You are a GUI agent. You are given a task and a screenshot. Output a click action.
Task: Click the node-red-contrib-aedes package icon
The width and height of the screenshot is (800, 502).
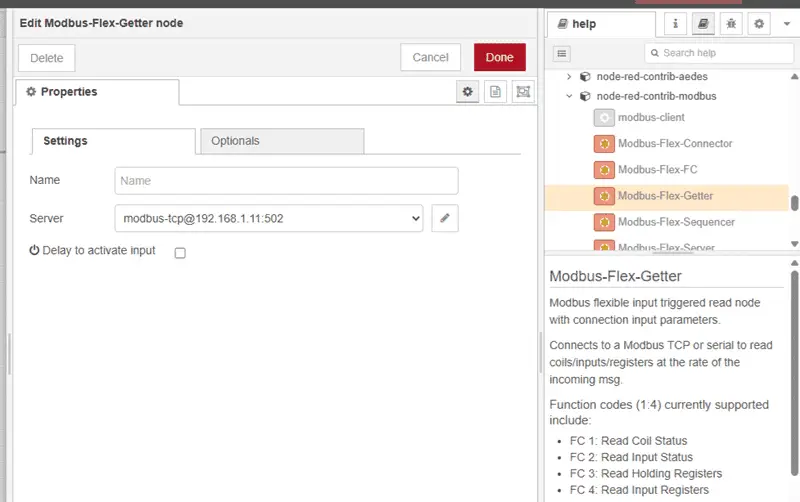pyautogui.click(x=585, y=77)
